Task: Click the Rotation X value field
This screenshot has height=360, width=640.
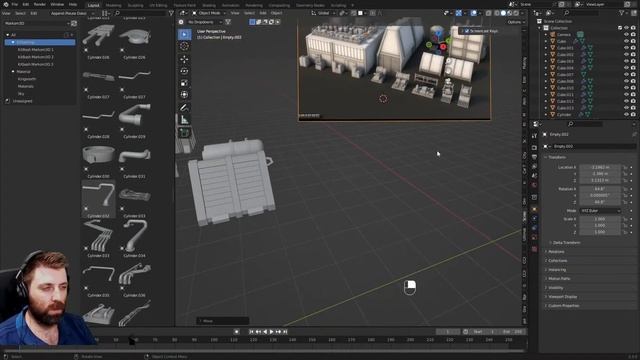Action: point(600,189)
